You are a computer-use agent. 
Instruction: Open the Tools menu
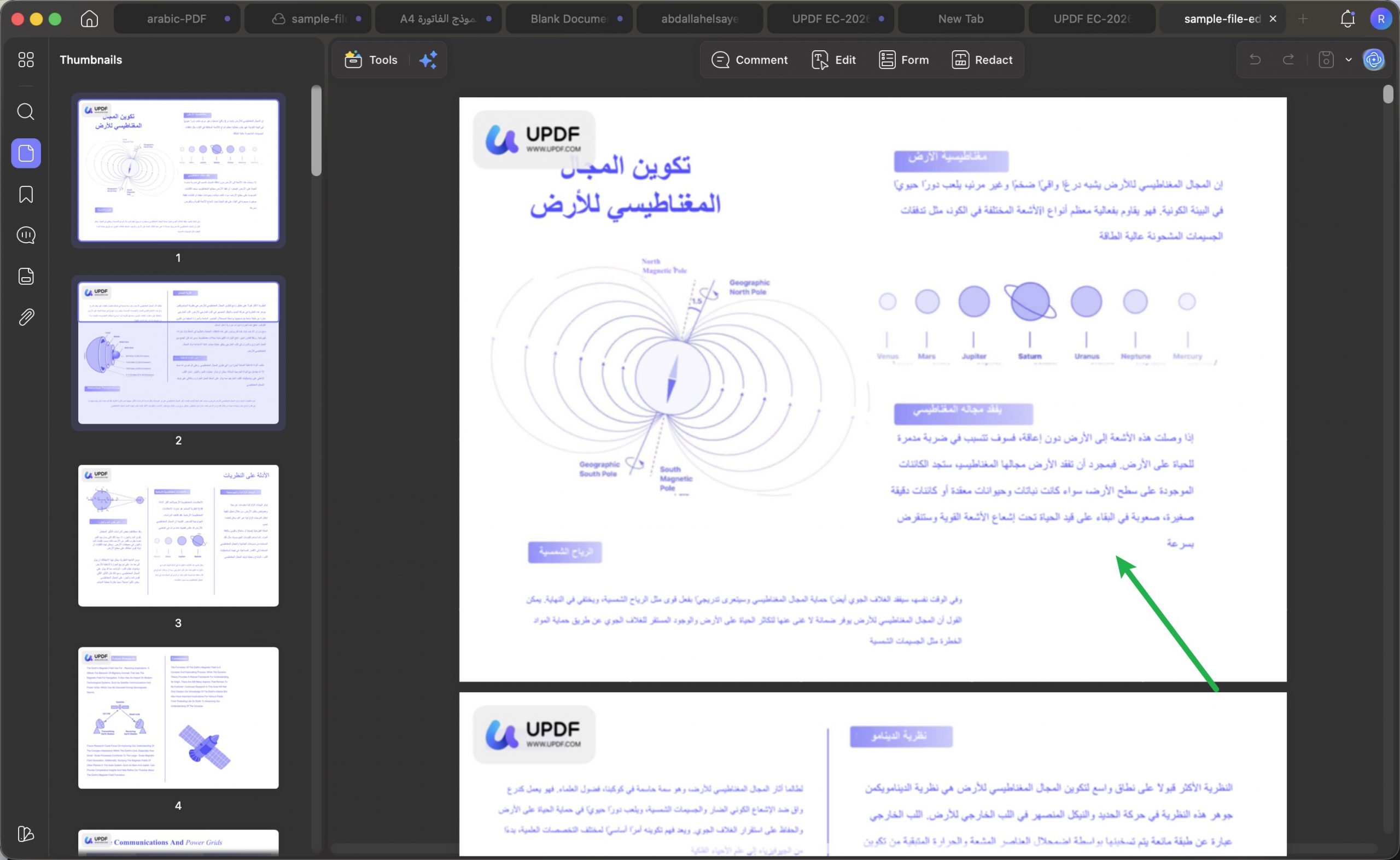[x=371, y=60]
